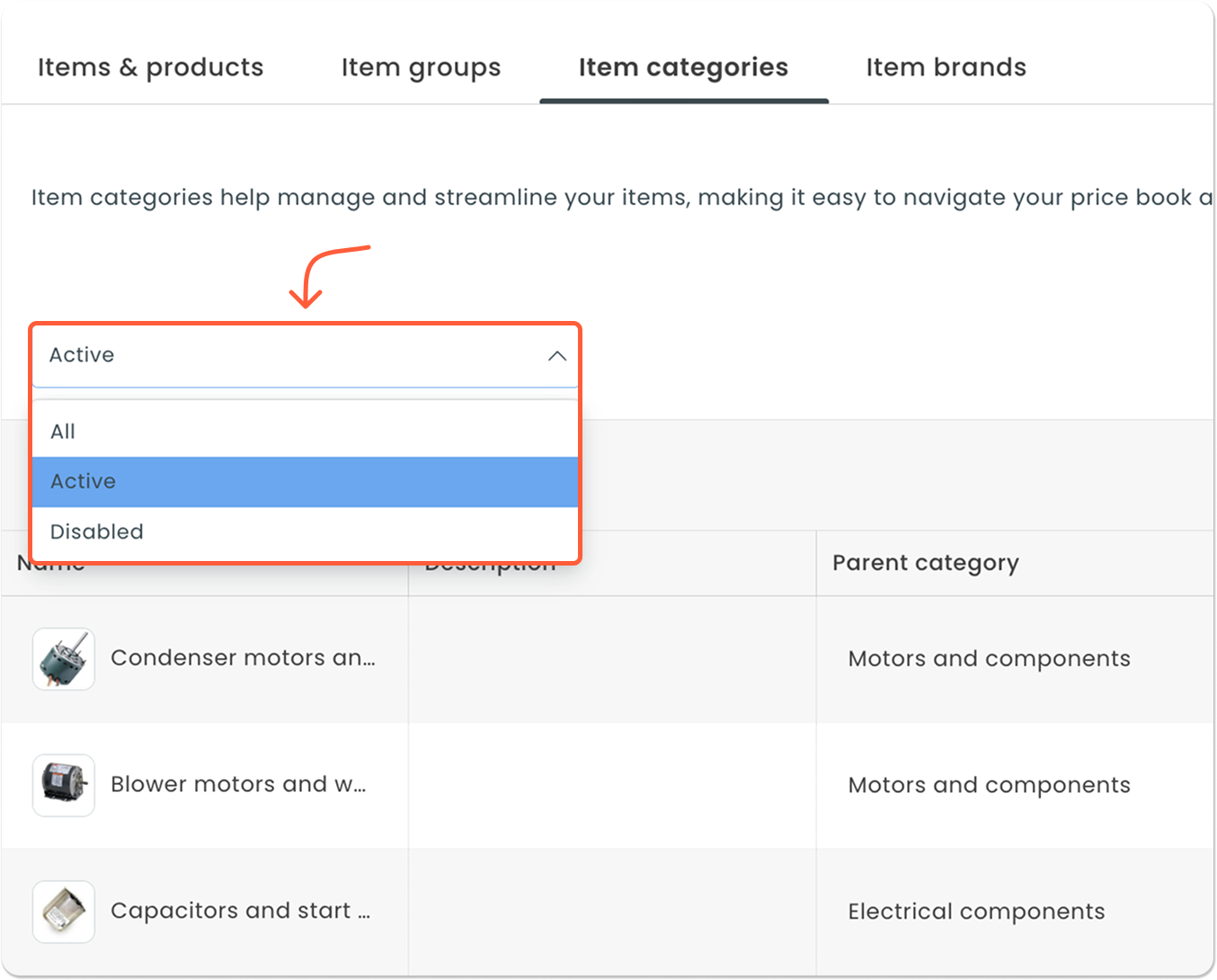1217x980 pixels.
Task: Collapse the status filter using its chevron arrow
Action: tap(556, 356)
